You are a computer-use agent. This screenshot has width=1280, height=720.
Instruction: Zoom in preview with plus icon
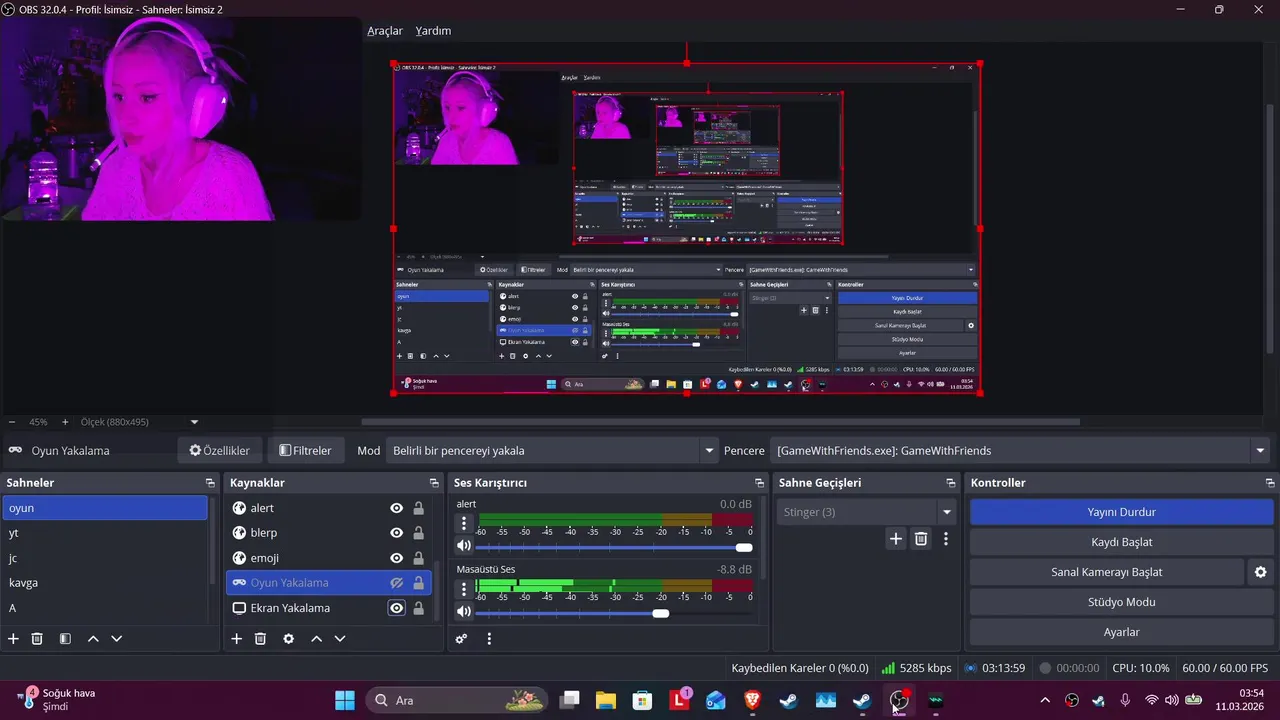coord(65,422)
